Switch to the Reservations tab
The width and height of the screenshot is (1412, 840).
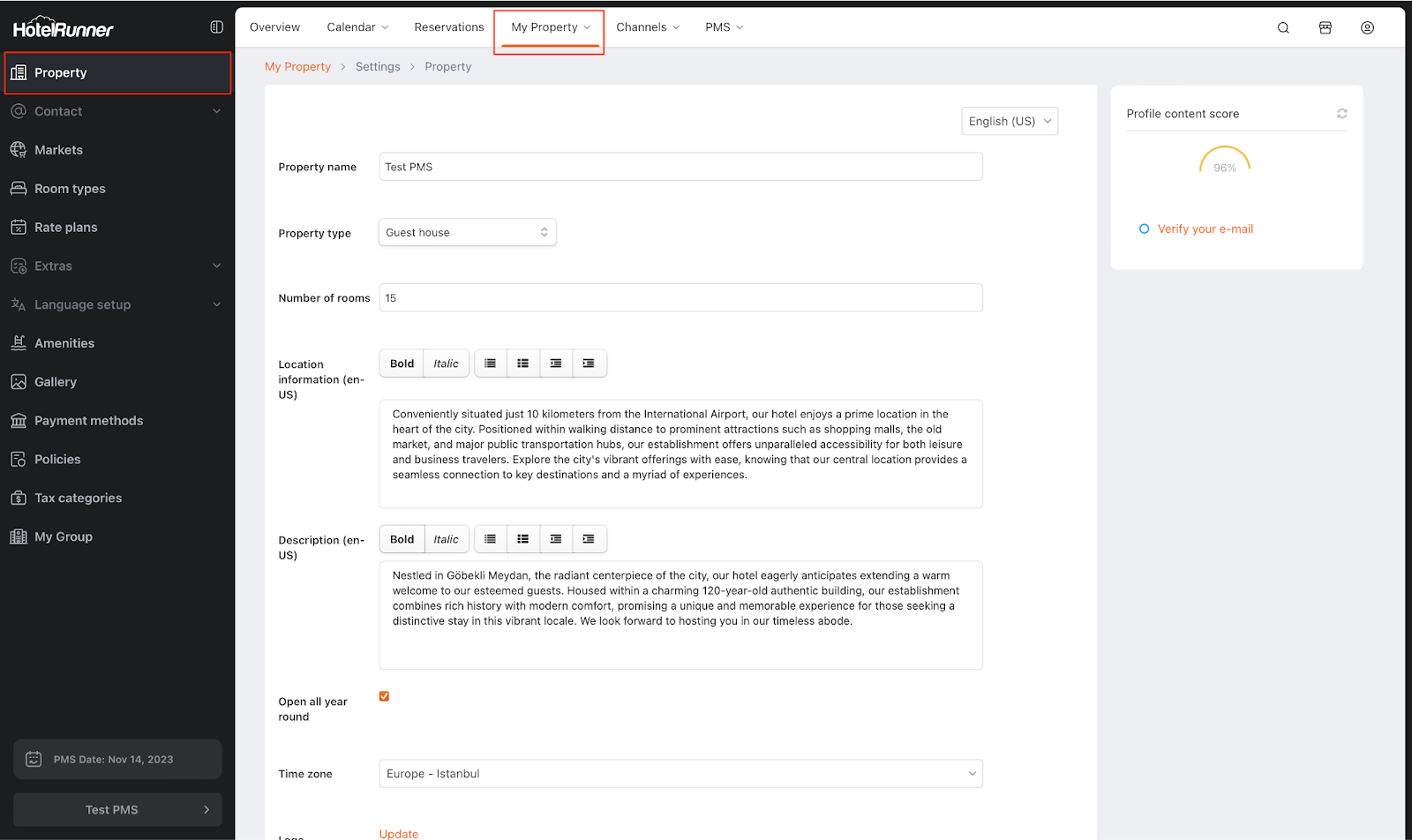click(448, 27)
